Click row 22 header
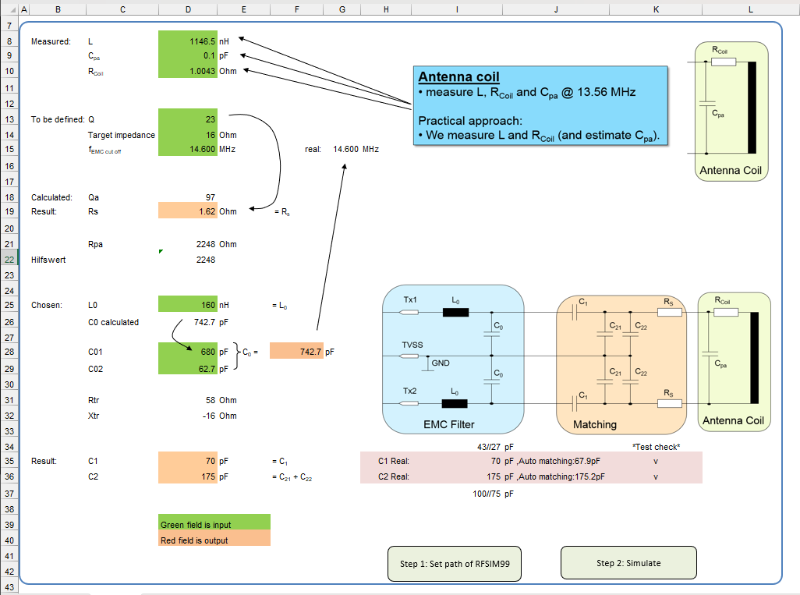Image resolution: width=800 pixels, height=595 pixels. (x=9, y=259)
